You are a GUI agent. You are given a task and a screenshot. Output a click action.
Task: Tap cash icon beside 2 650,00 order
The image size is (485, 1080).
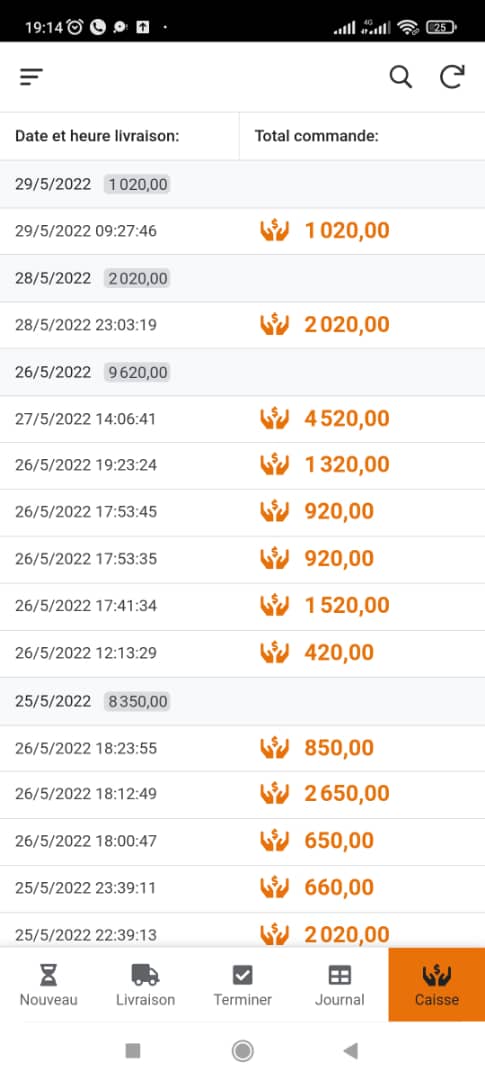[x=274, y=793]
